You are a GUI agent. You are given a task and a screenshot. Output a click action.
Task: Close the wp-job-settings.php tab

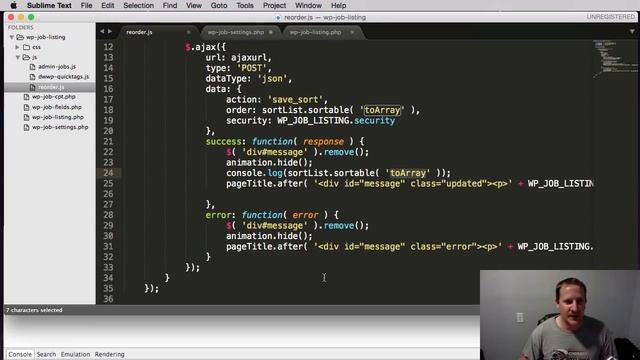(x=271, y=32)
